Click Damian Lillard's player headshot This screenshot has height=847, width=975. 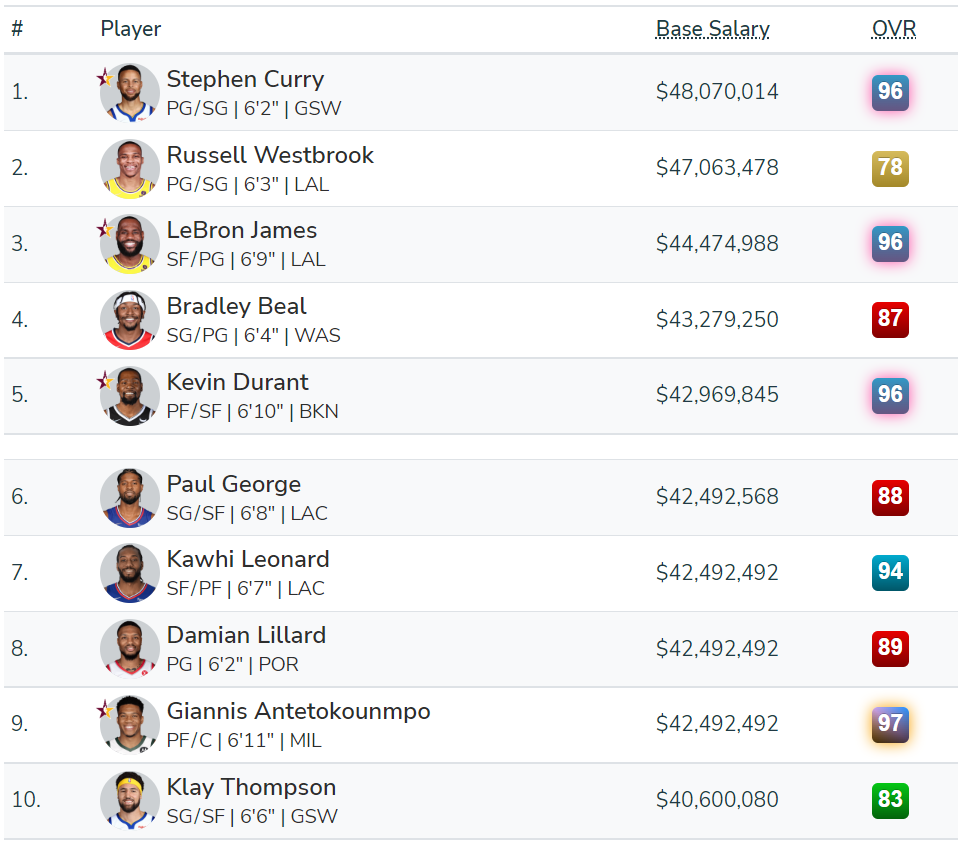point(129,649)
